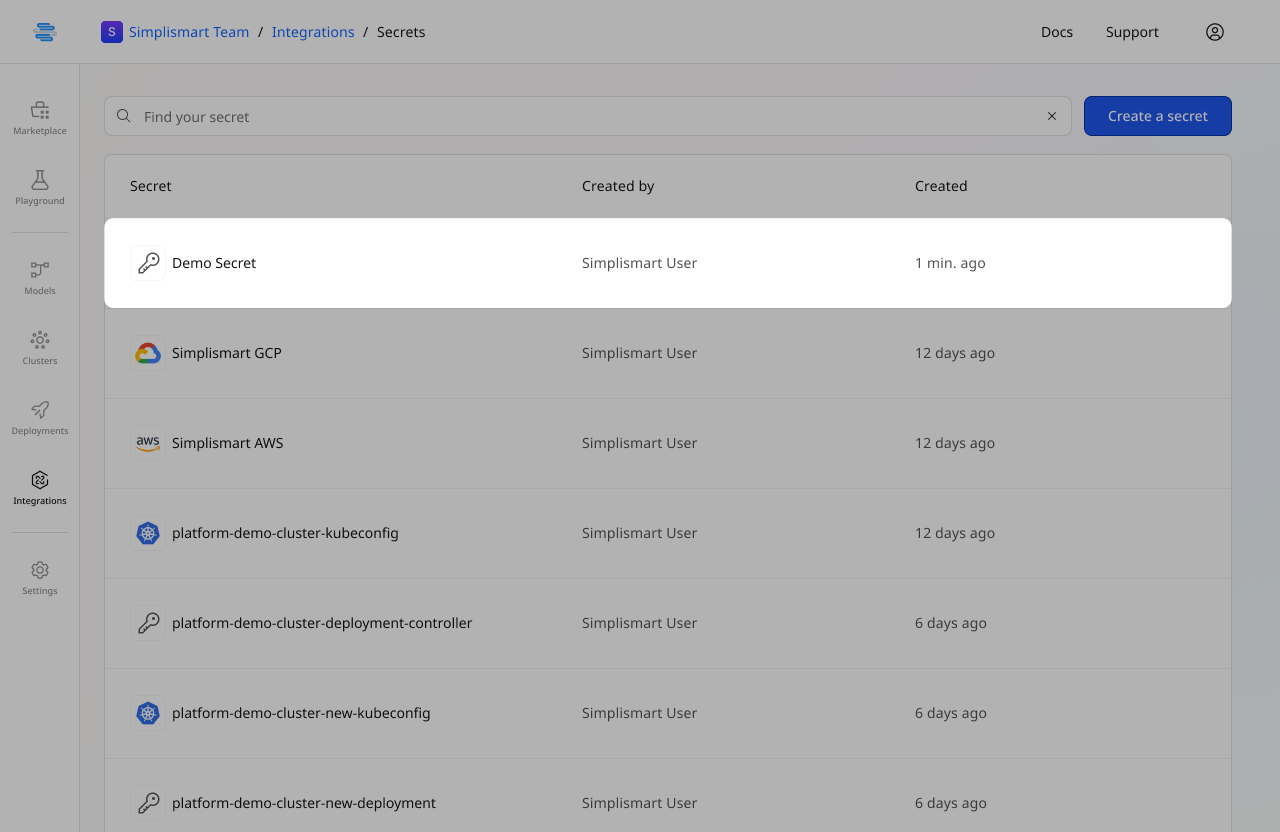This screenshot has width=1280, height=832.
Task: Open the Simplismart GCP secret
Action: click(227, 353)
